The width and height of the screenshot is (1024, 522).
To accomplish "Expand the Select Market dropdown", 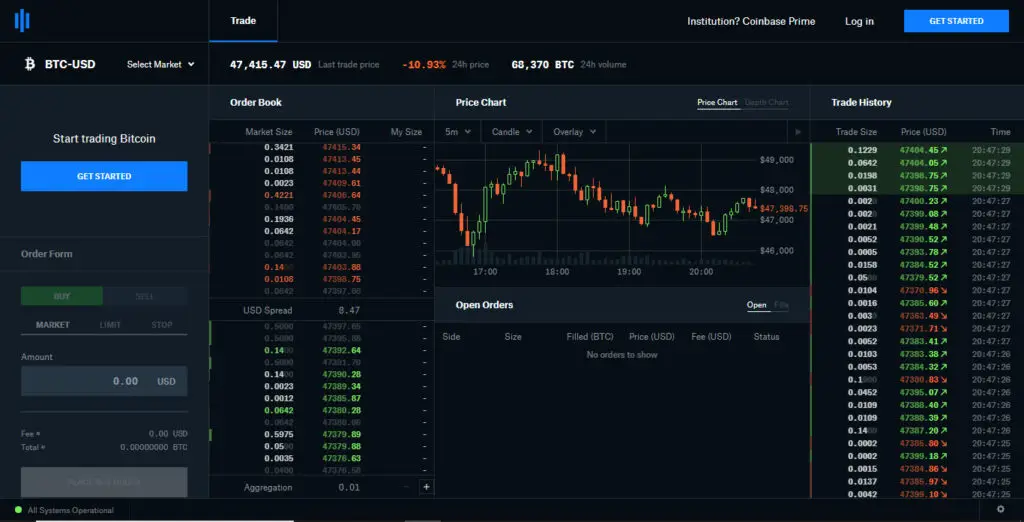I will (x=161, y=64).
